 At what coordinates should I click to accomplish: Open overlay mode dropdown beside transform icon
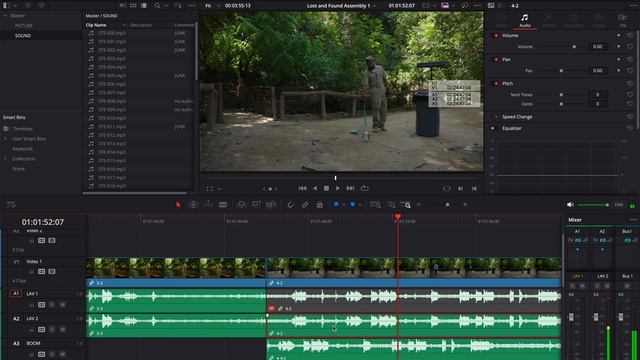[219, 189]
